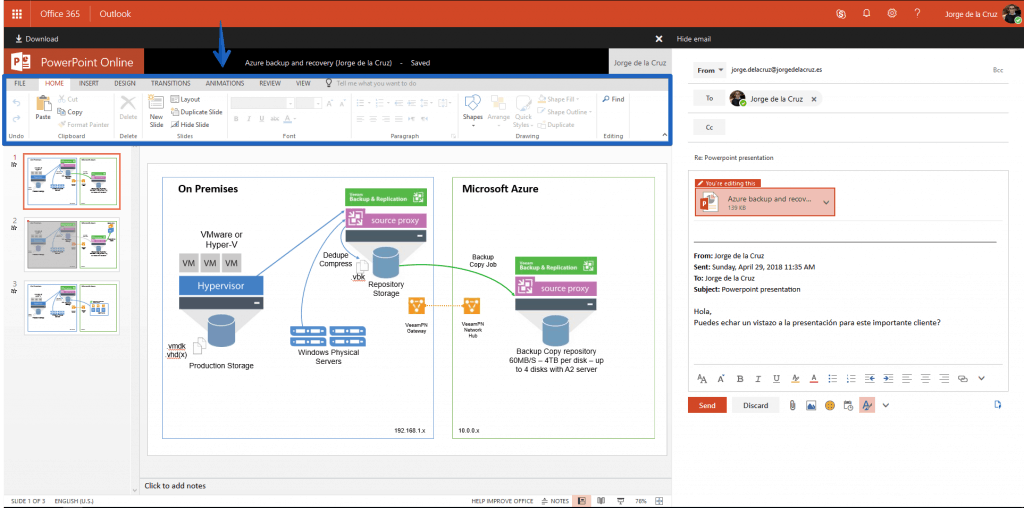The height and width of the screenshot is (508, 1024).
Task: Click Find in the Editing group
Action: 613,99
